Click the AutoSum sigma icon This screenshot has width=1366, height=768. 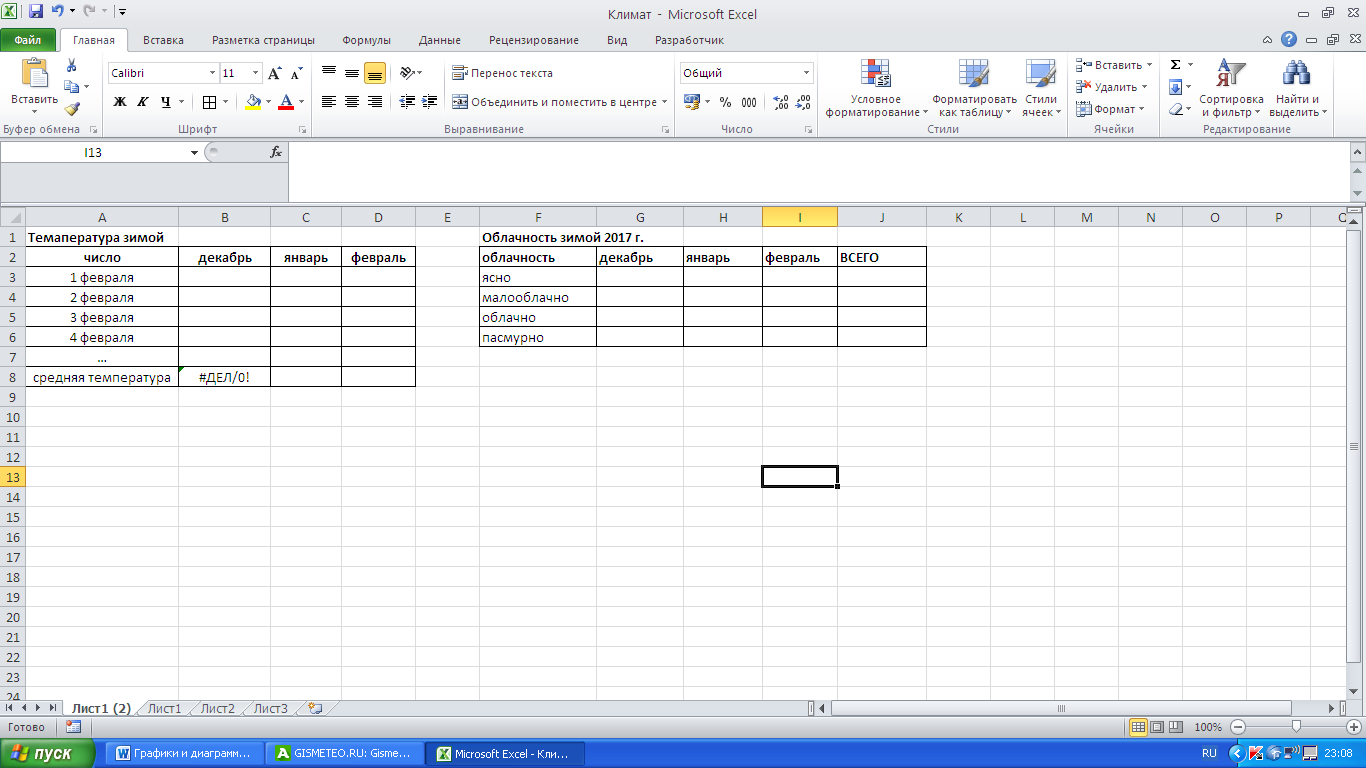click(x=1176, y=65)
